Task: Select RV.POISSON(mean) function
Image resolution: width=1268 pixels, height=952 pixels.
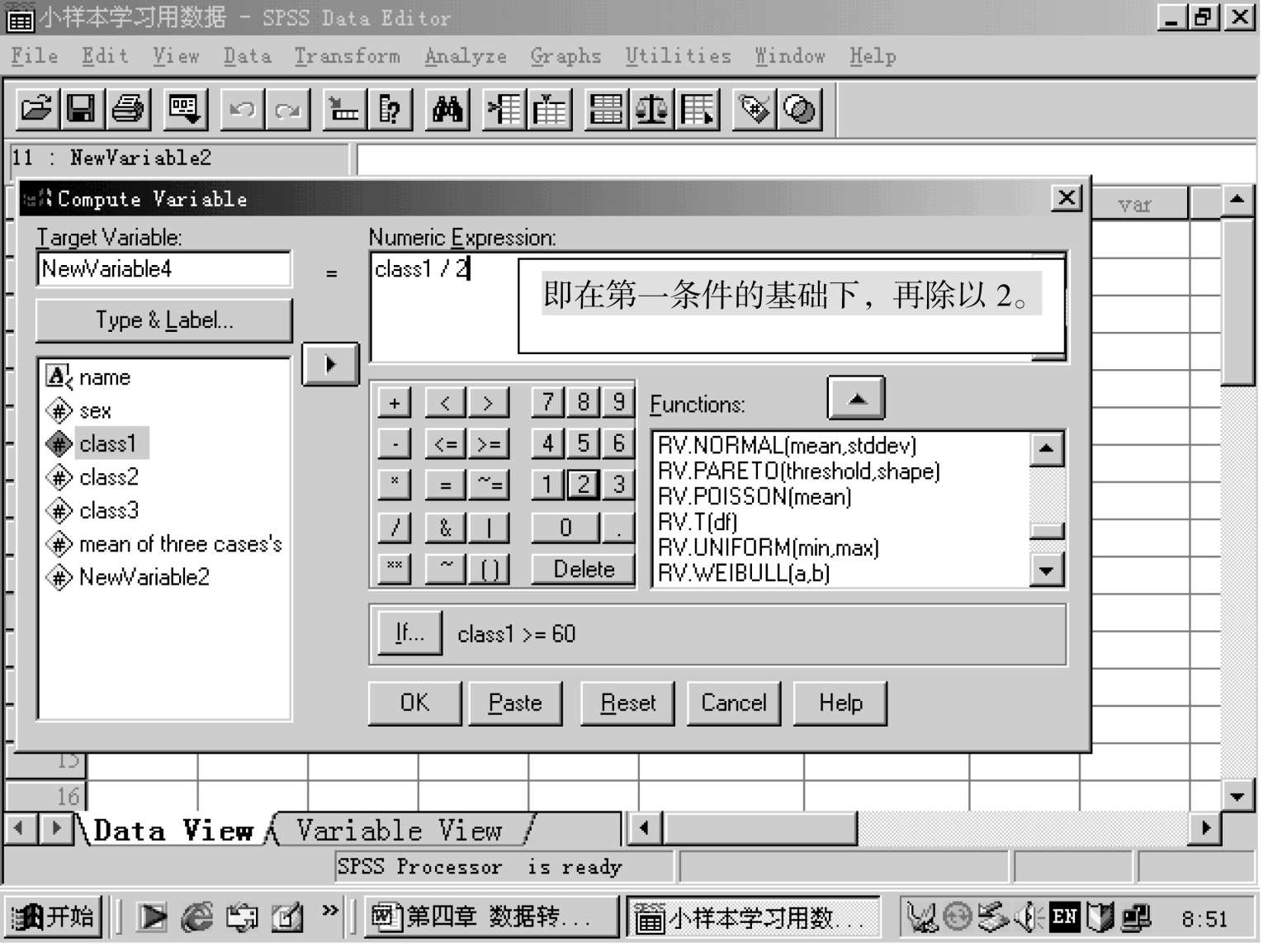Action: coord(754,496)
